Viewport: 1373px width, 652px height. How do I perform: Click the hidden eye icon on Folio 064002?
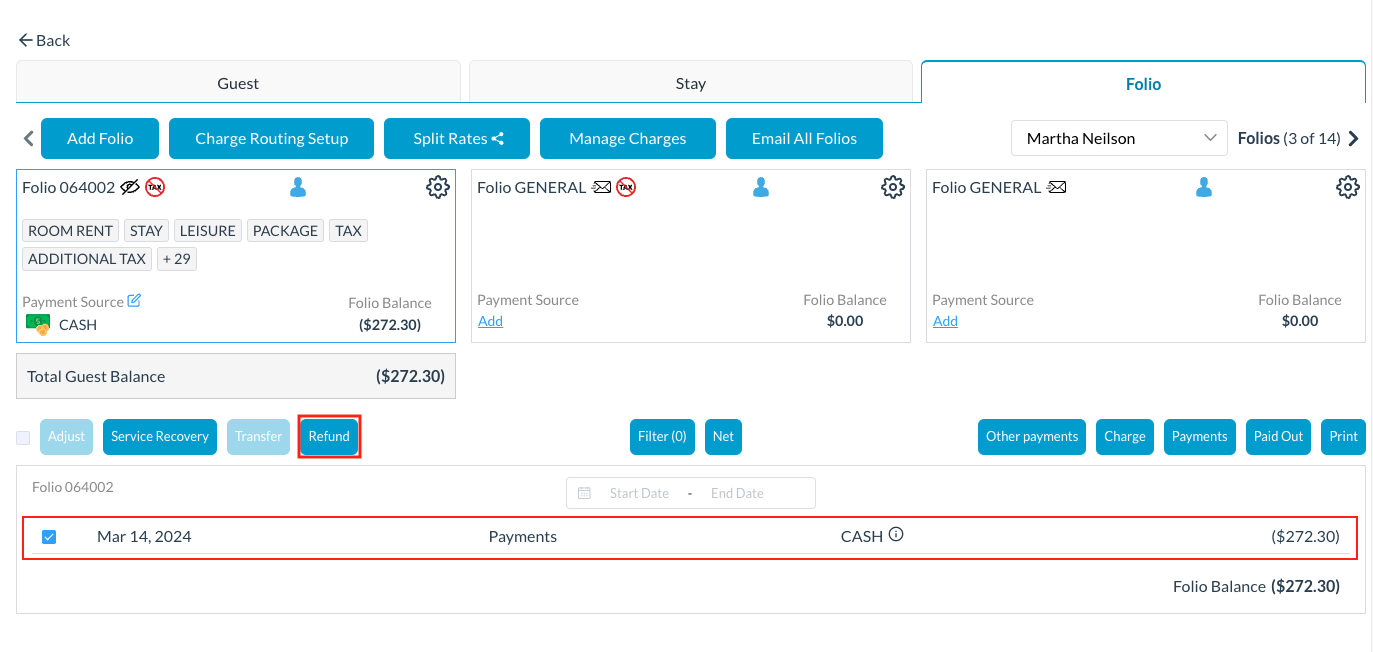pyautogui.click(x=130, y=187)
